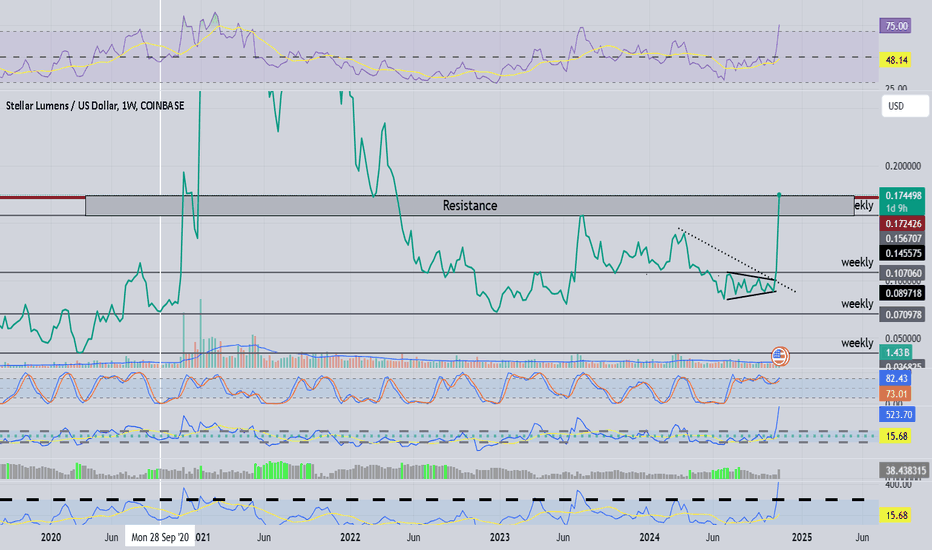This screenshot has height=550, width=932.
Task: Select the Stellar Lumens / US Dollar chart title
Action: click(x=95, y=106)
